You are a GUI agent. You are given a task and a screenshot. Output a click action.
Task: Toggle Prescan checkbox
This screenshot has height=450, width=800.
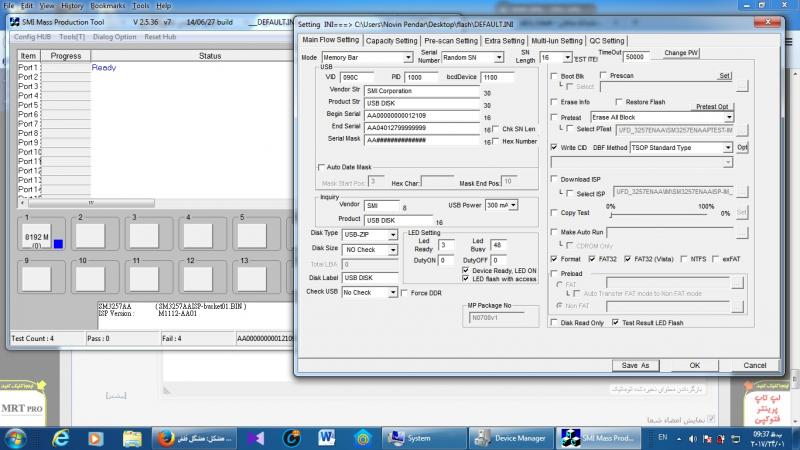[x=604, y=76]
